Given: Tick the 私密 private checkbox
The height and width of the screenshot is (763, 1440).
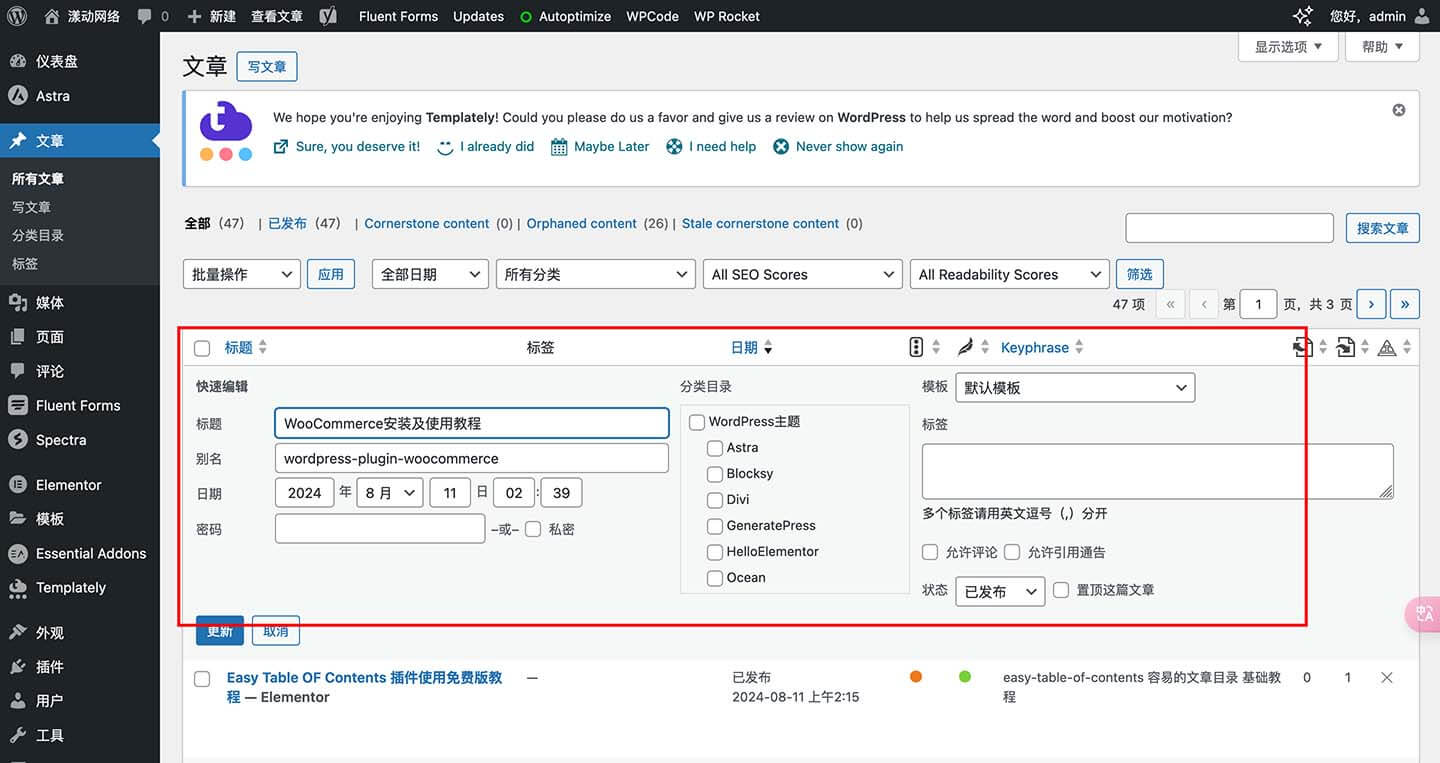Looking at the screenshot, I should [x=533, y=529].
